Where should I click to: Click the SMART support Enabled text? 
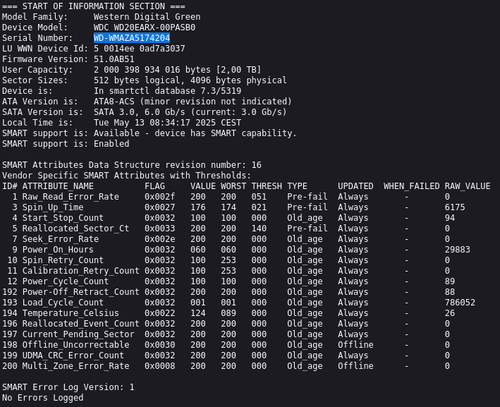[x=111, y=144]
